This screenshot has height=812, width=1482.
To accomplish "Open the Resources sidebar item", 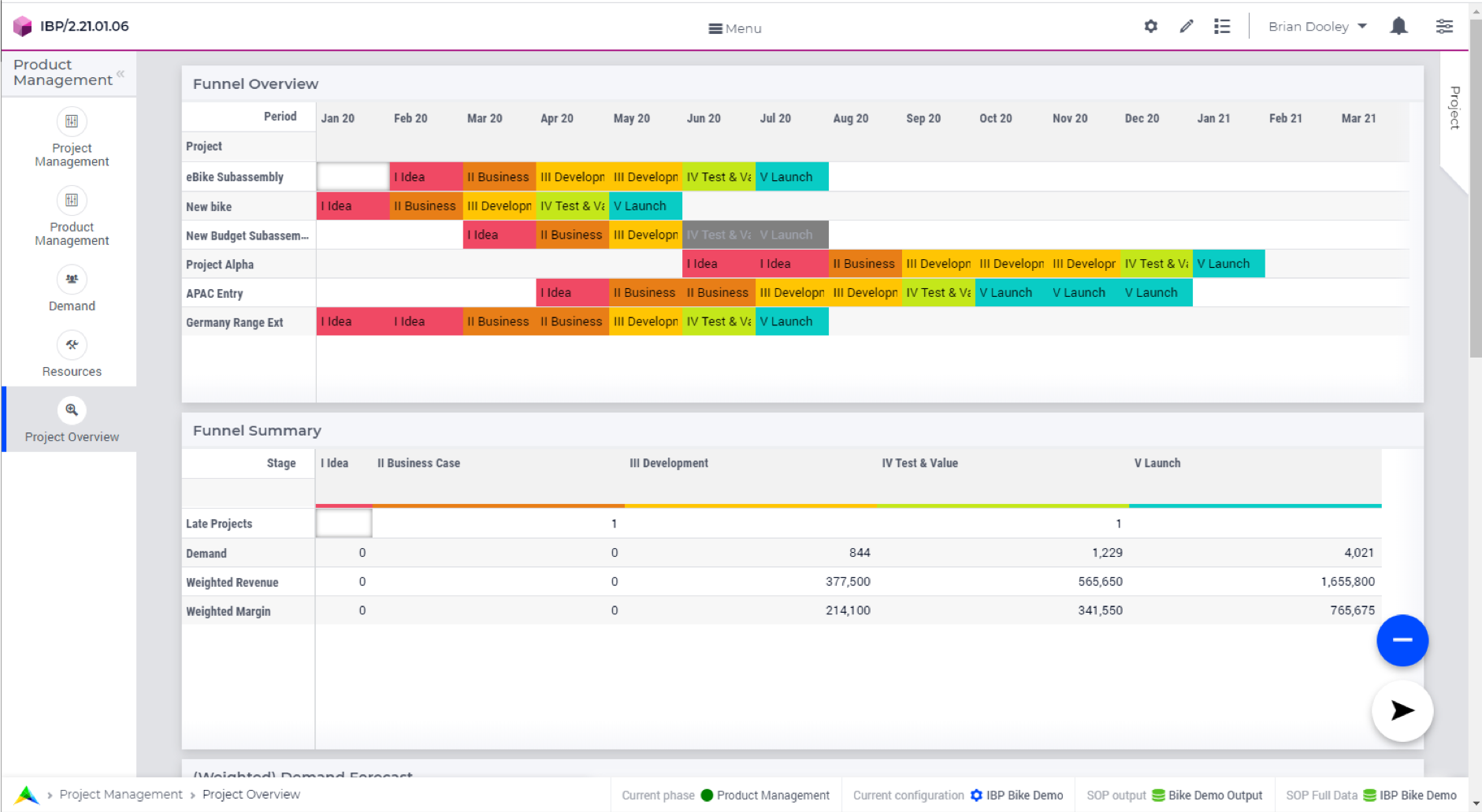I will (x=72, y=354).
